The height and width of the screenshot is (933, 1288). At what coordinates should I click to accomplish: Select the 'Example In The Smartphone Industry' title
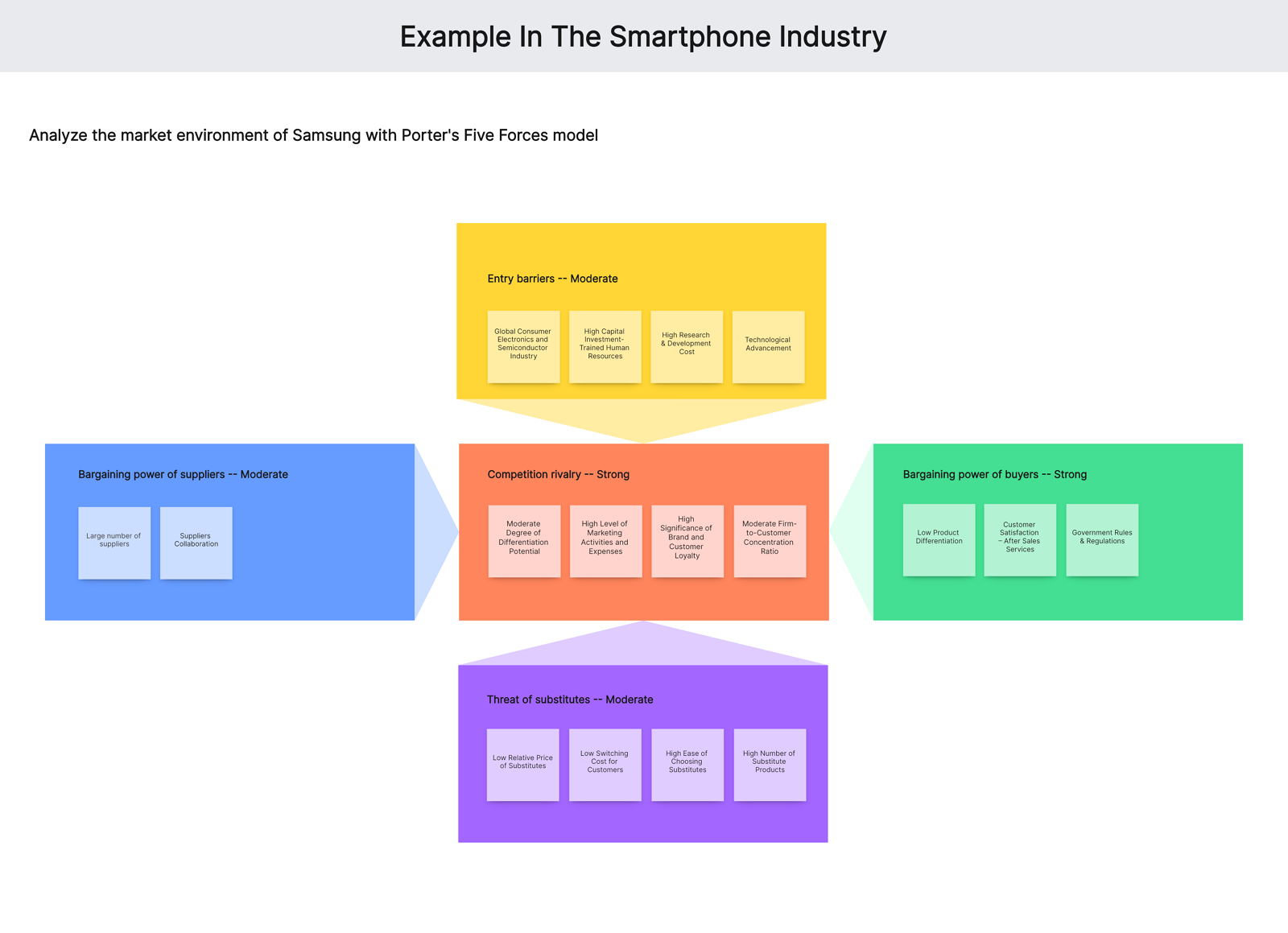[643, 37]
